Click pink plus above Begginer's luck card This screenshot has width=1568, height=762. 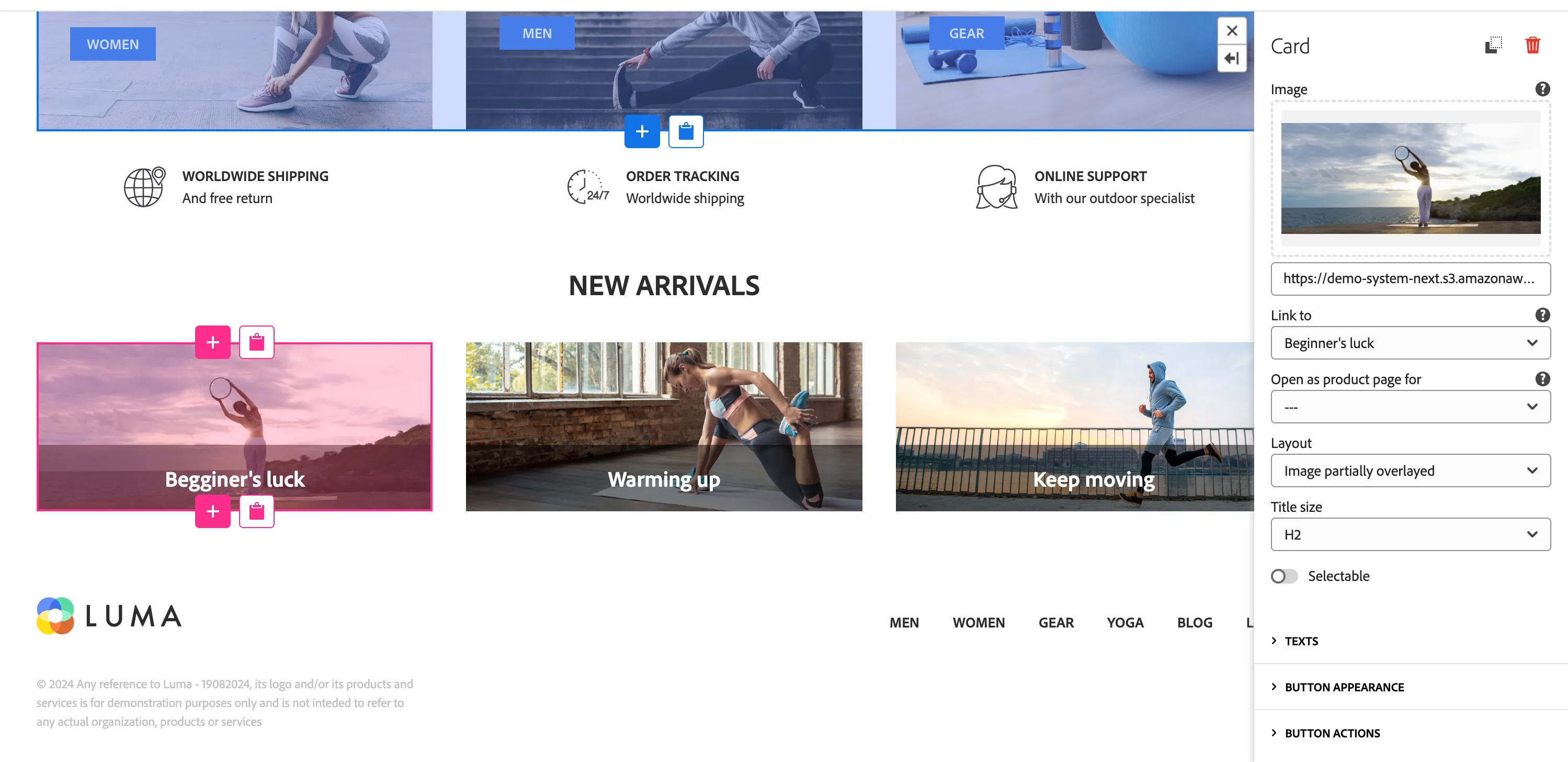(x=212, y=342)
